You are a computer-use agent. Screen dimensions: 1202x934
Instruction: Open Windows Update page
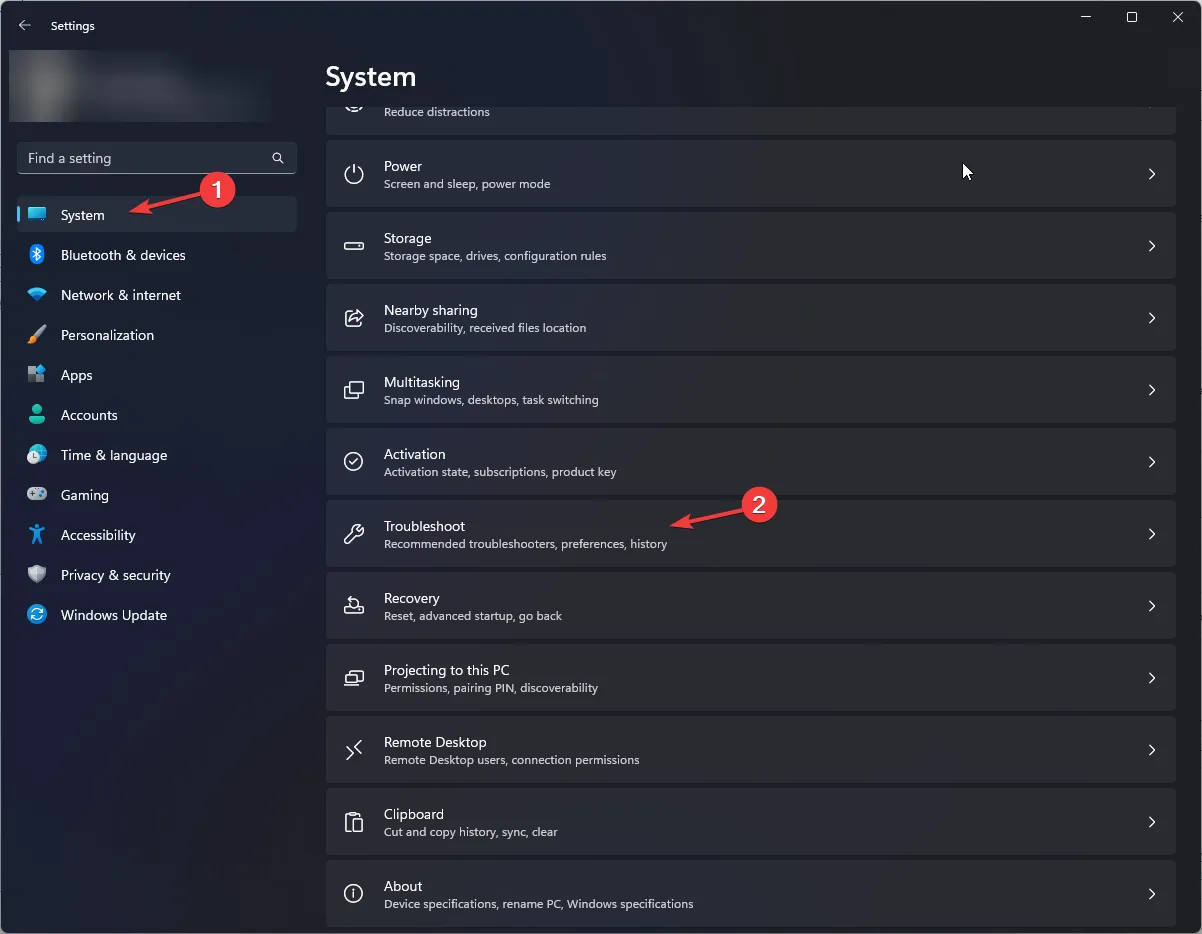pyautogui.click(x=157, y=615)
